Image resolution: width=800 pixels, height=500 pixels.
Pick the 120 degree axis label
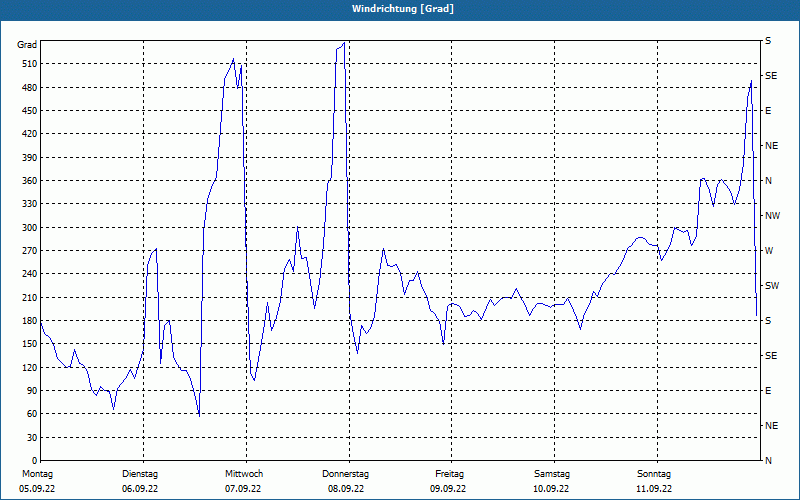31,367
